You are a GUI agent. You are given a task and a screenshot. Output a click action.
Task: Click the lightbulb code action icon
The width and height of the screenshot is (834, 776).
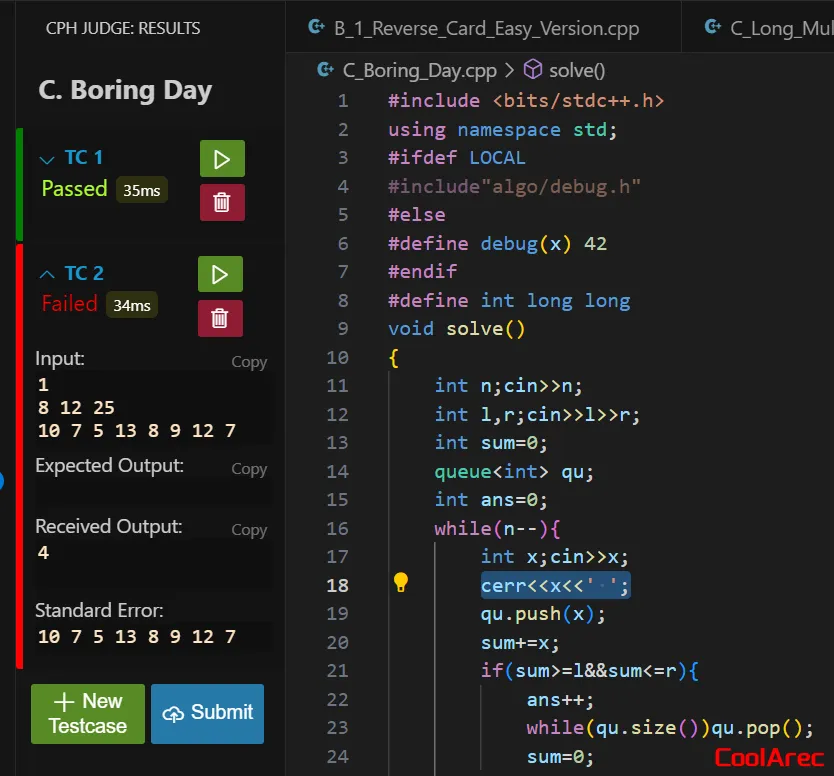click(x=401, y=582)
